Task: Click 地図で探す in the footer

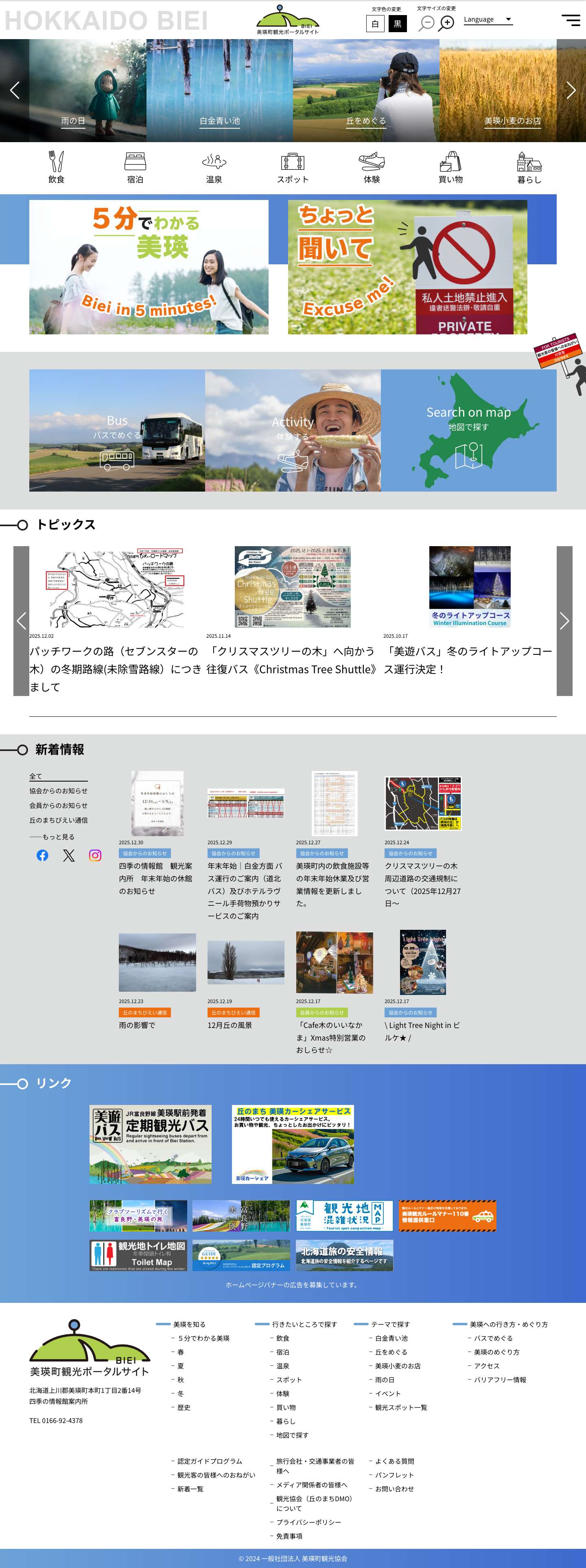Action: pyautogui.click(x=292, y=1435)
